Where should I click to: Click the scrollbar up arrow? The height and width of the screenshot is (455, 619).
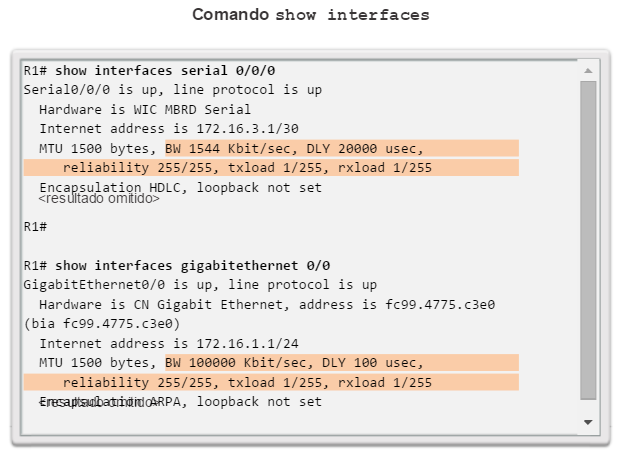coord(588,71)
